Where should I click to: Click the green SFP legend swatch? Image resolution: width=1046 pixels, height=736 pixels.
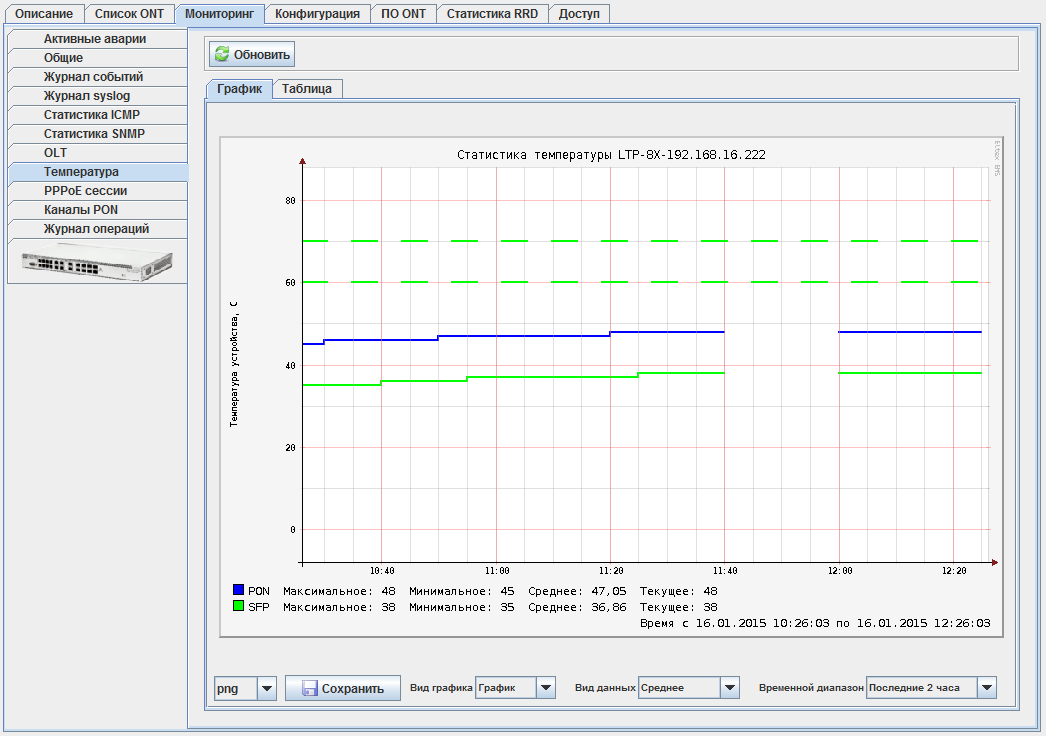(238, 607)
